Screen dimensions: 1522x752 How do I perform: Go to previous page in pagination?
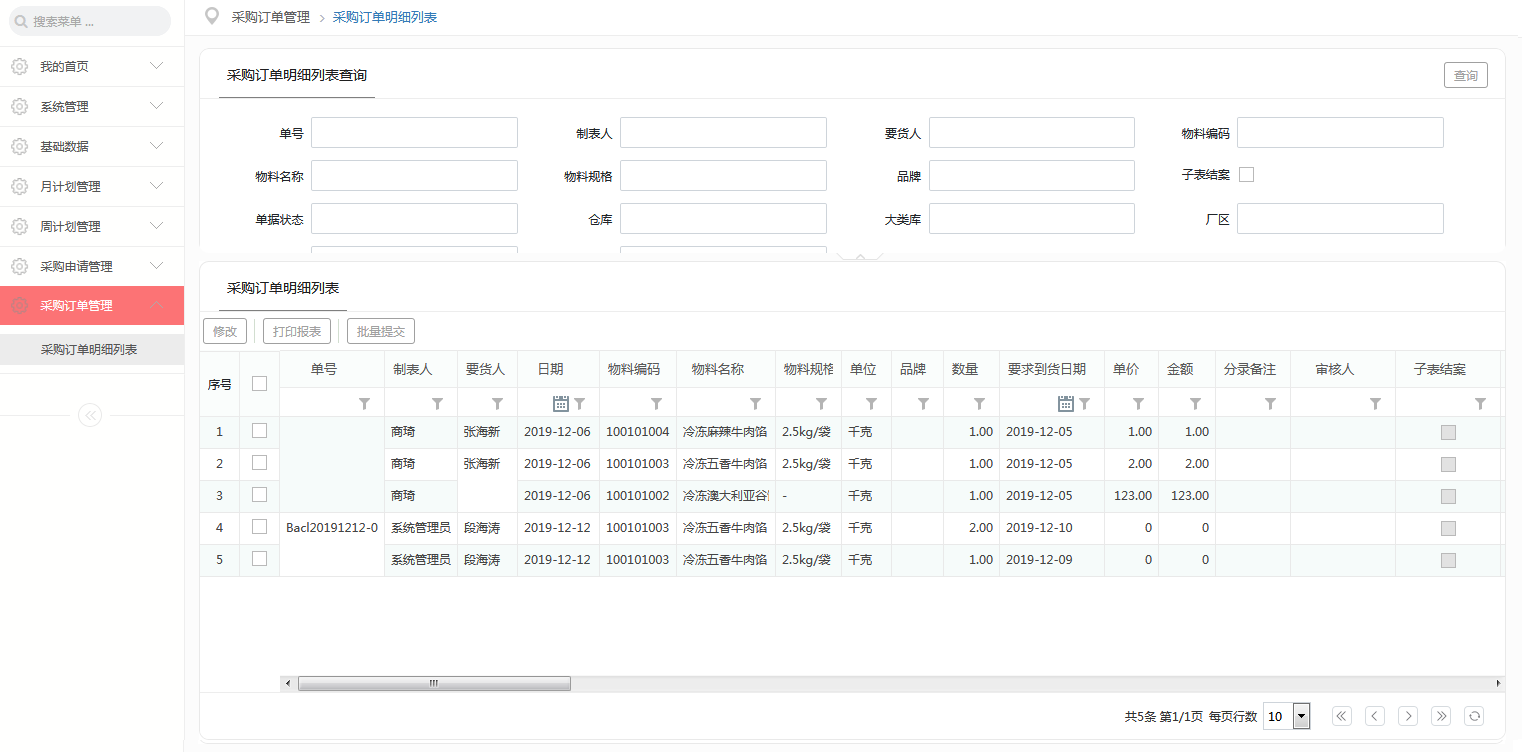(x=1375, y=715)
